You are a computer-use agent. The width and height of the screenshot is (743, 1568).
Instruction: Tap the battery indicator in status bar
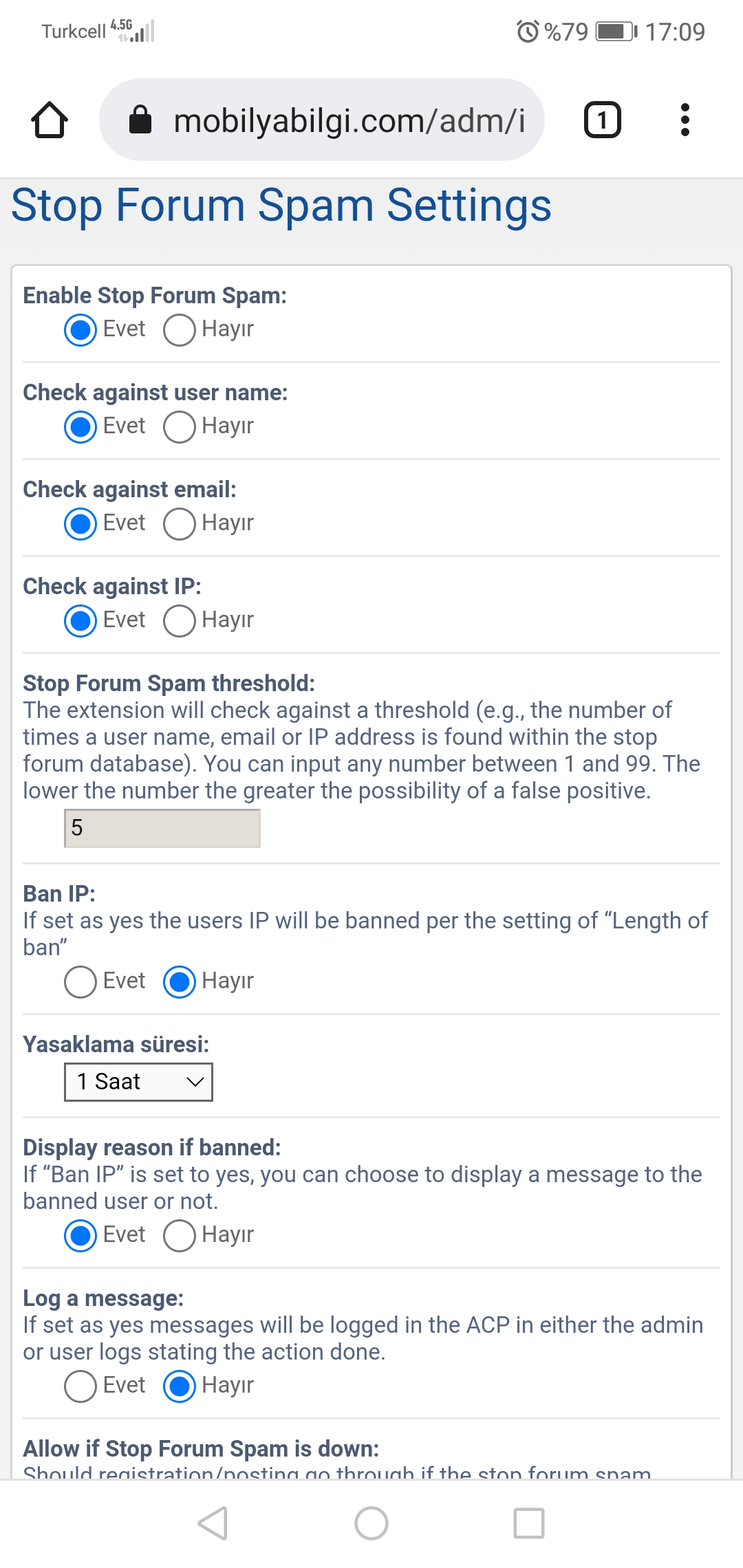click(x=616, y=32)
